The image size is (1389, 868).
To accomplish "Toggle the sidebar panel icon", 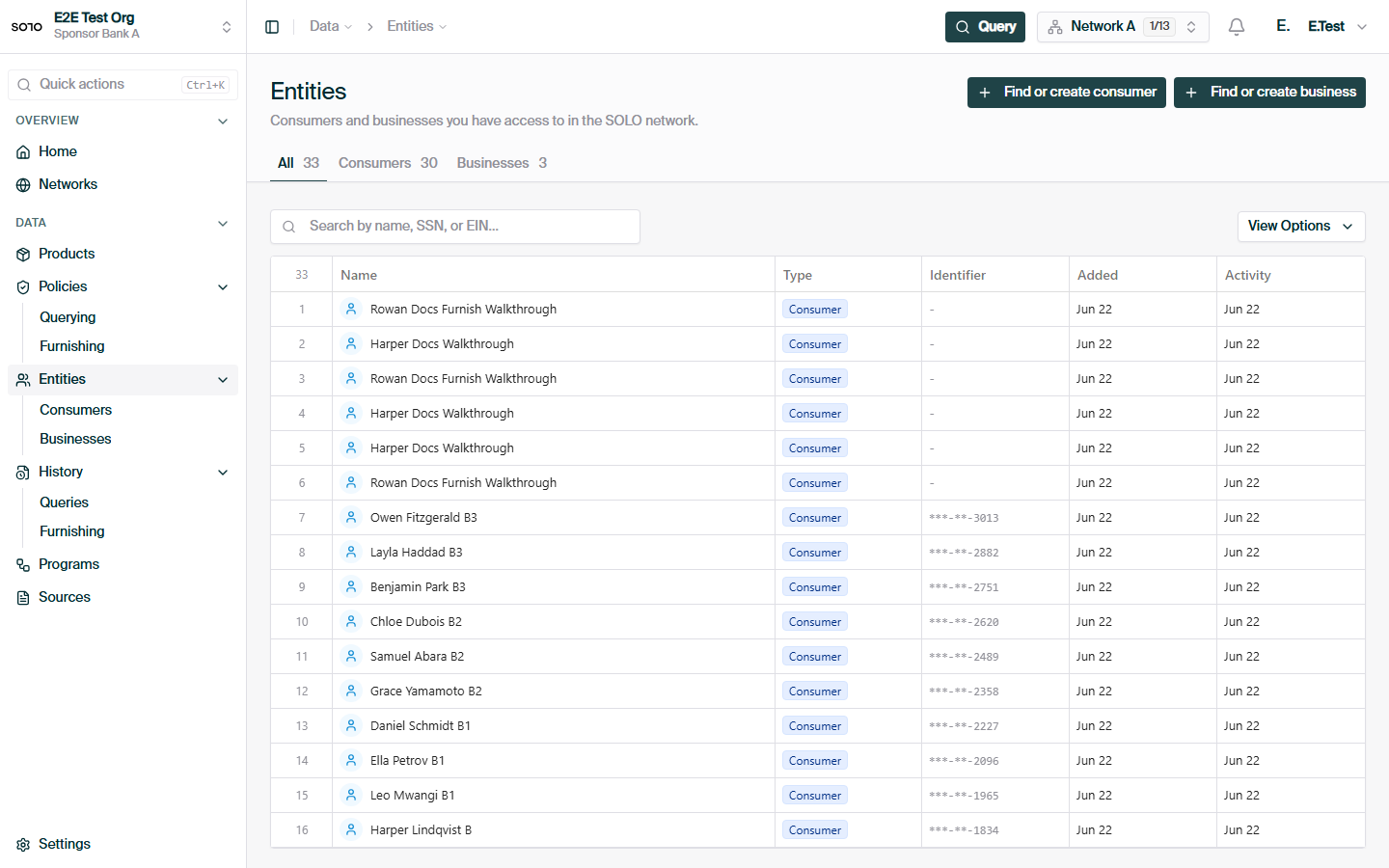I will click(272, 27).
